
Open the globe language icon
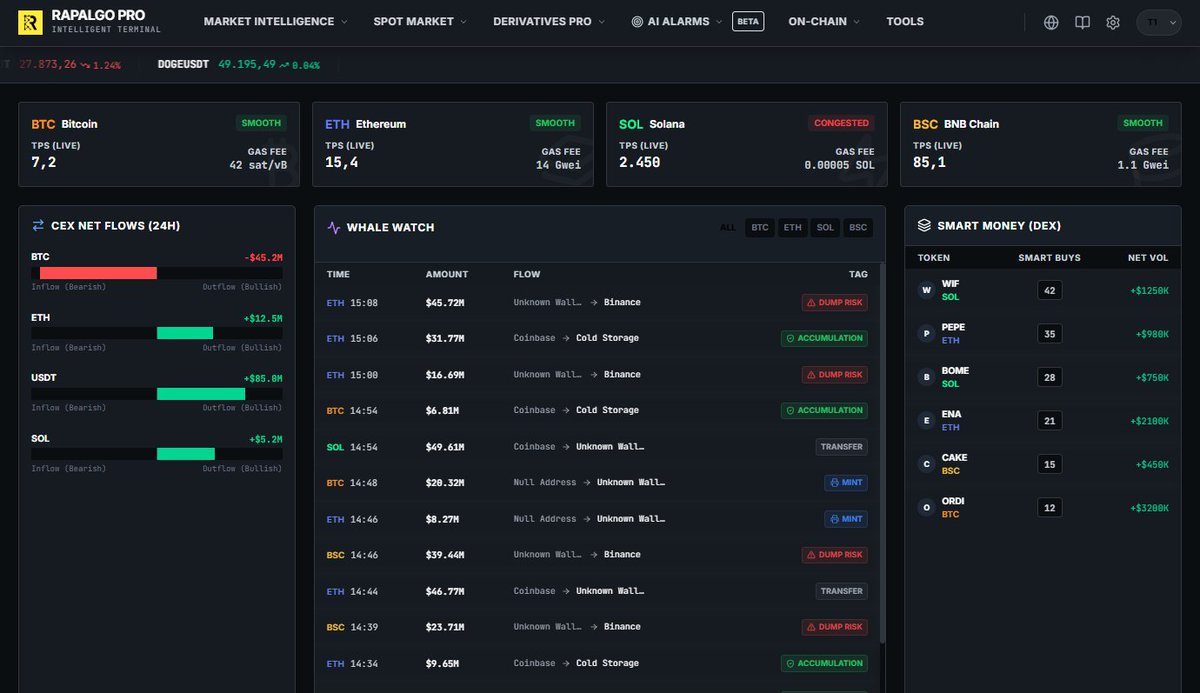pyautogui.click(x=1051, y=22)
